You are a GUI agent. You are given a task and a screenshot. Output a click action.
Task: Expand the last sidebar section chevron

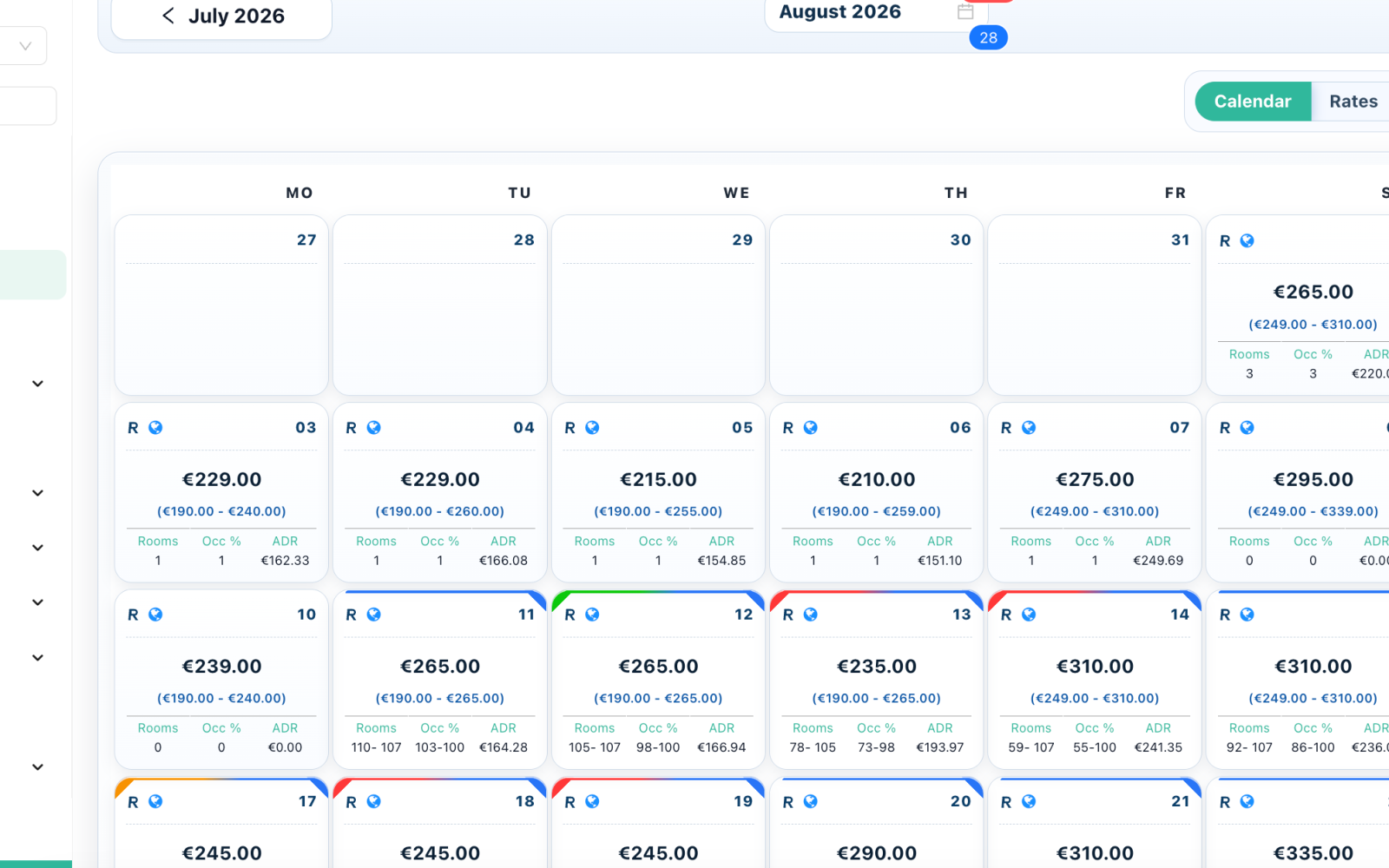37,767
